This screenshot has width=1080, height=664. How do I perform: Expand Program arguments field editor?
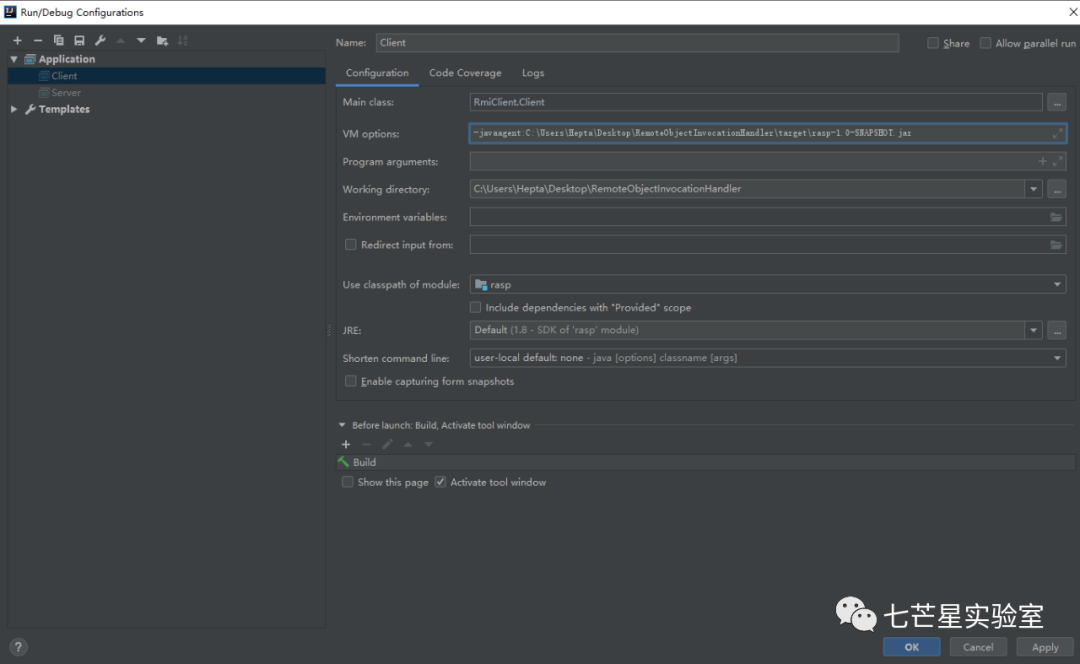pyautogui.click(x=1057, y=161)
